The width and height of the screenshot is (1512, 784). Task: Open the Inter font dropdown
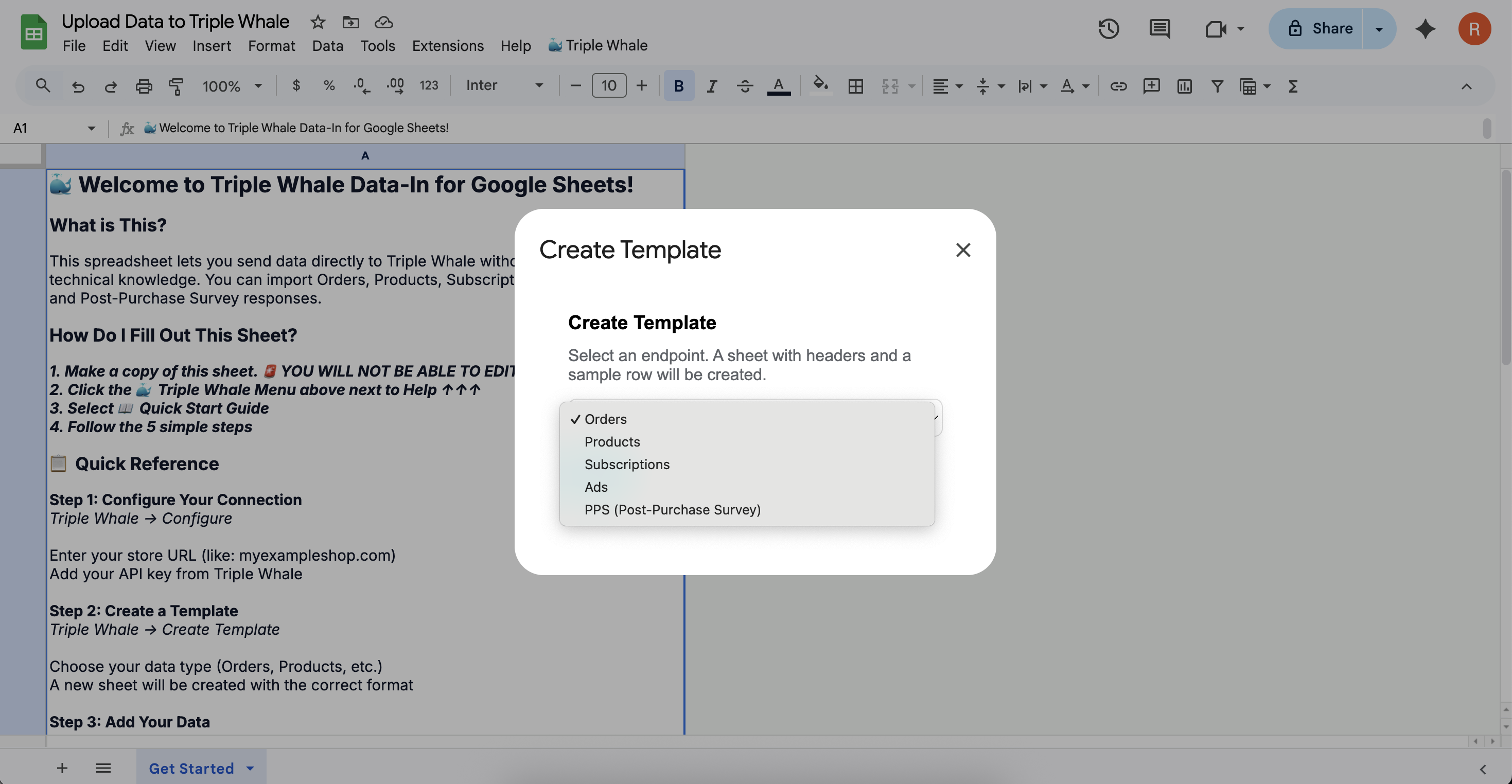coord(504,86)
